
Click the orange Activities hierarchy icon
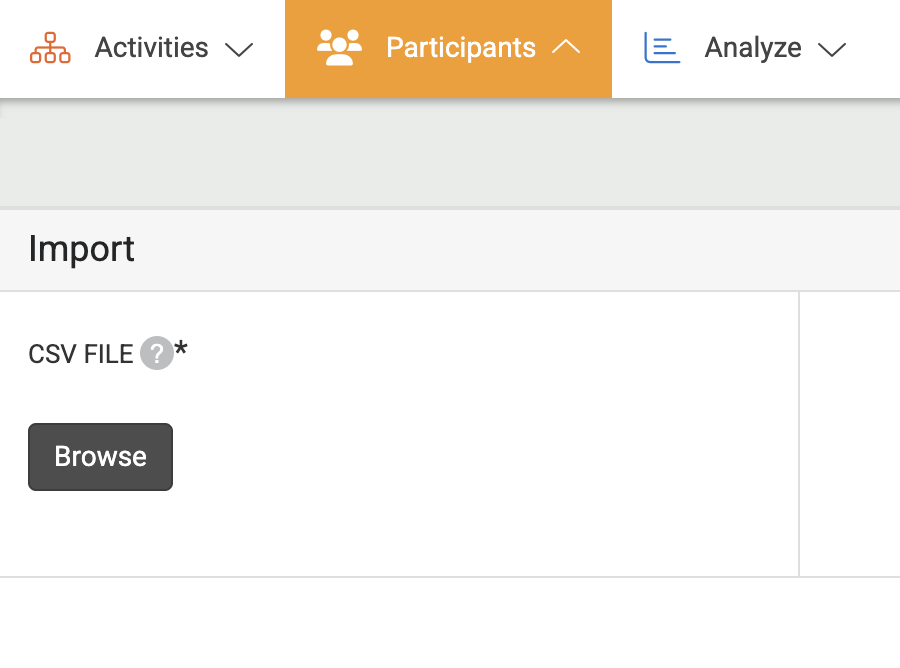coord(50,48)
